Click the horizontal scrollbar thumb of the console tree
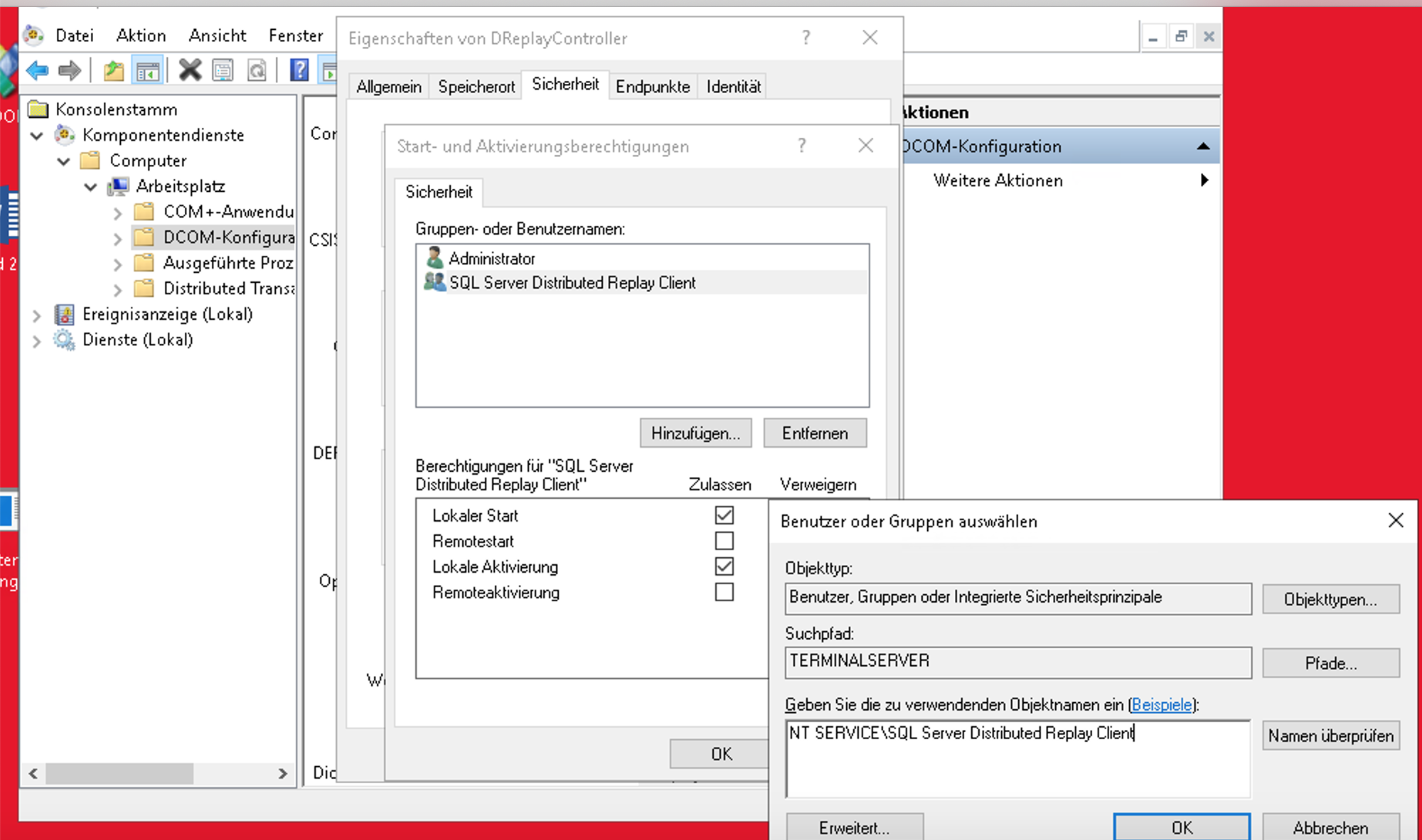 119,773
